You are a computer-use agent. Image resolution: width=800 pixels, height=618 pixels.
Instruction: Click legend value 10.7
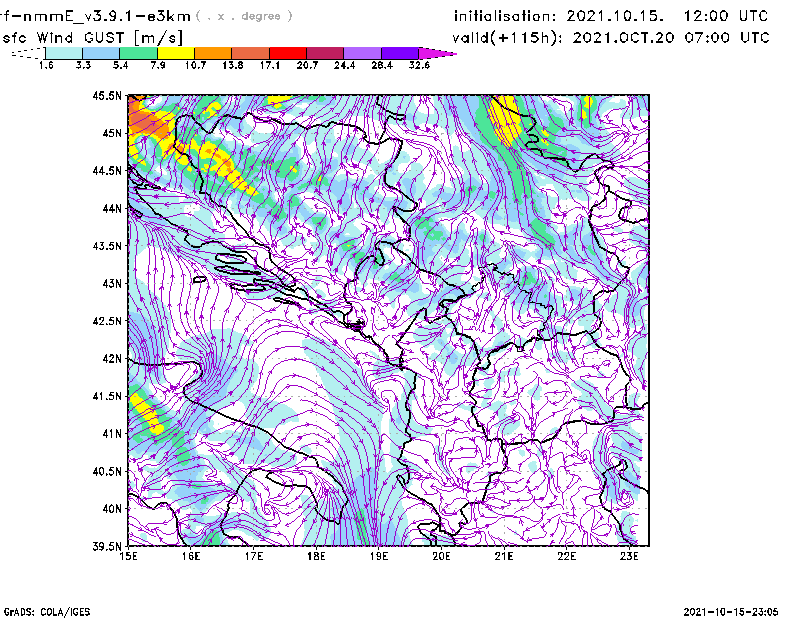coord(195,65)
